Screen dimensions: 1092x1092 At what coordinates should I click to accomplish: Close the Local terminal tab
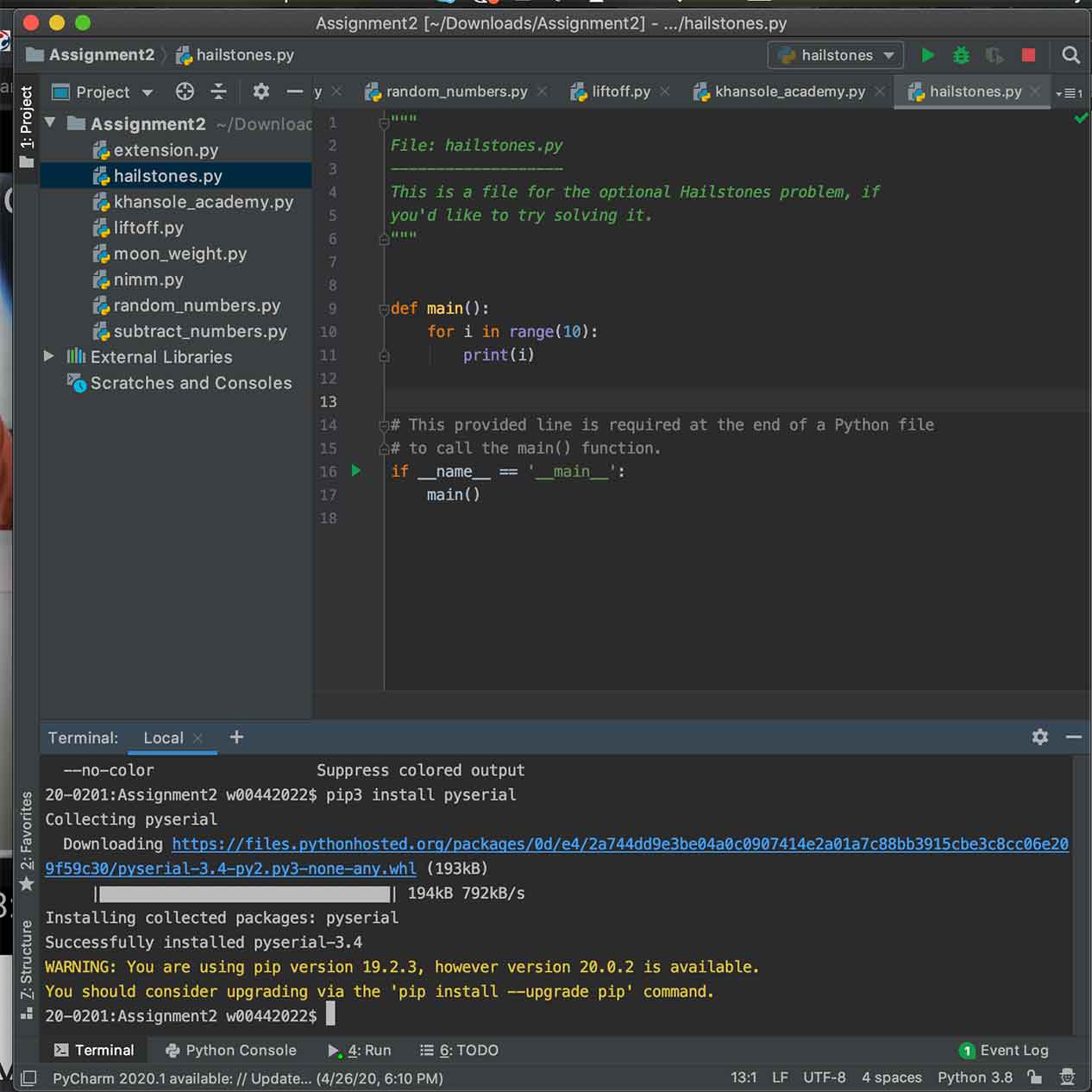(198, 737)
